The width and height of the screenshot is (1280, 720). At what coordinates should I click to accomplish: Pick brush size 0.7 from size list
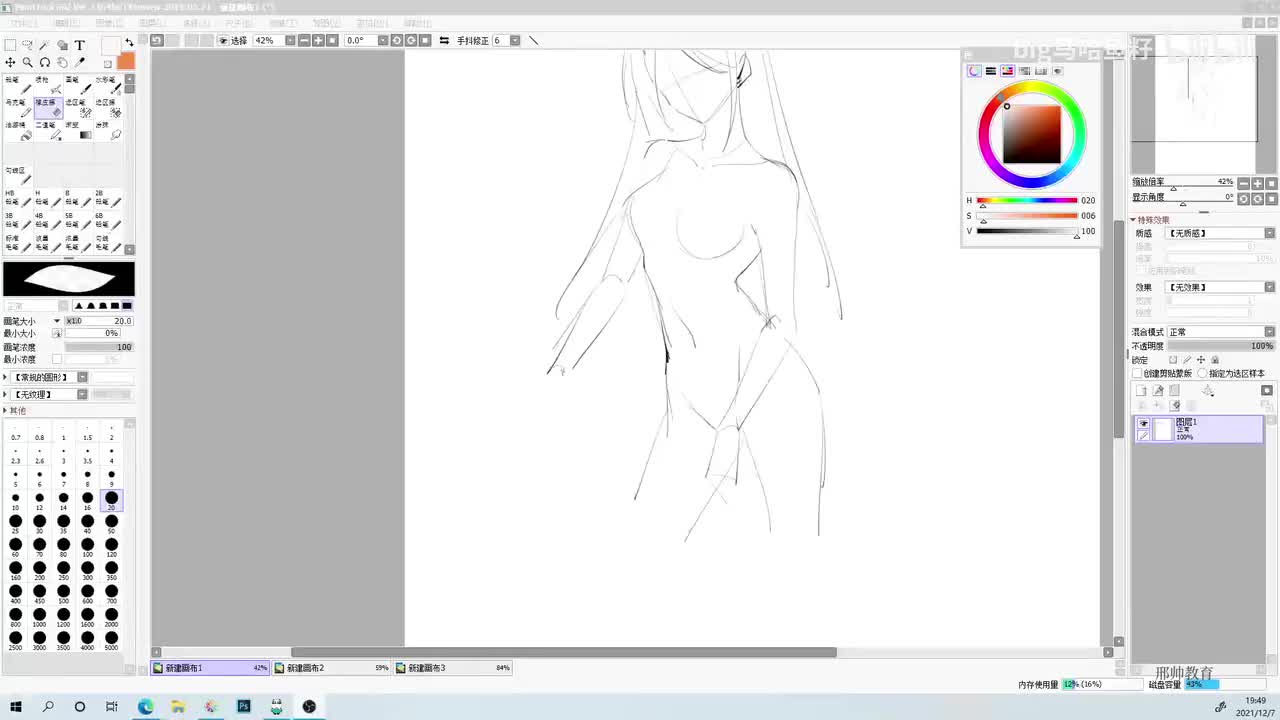pos(15,433)
